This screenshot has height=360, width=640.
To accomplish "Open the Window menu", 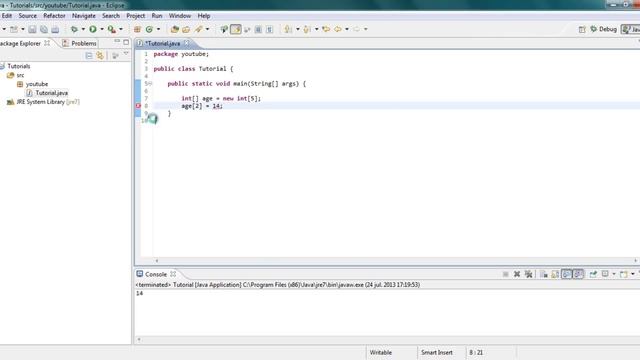I will pos(180,16).
